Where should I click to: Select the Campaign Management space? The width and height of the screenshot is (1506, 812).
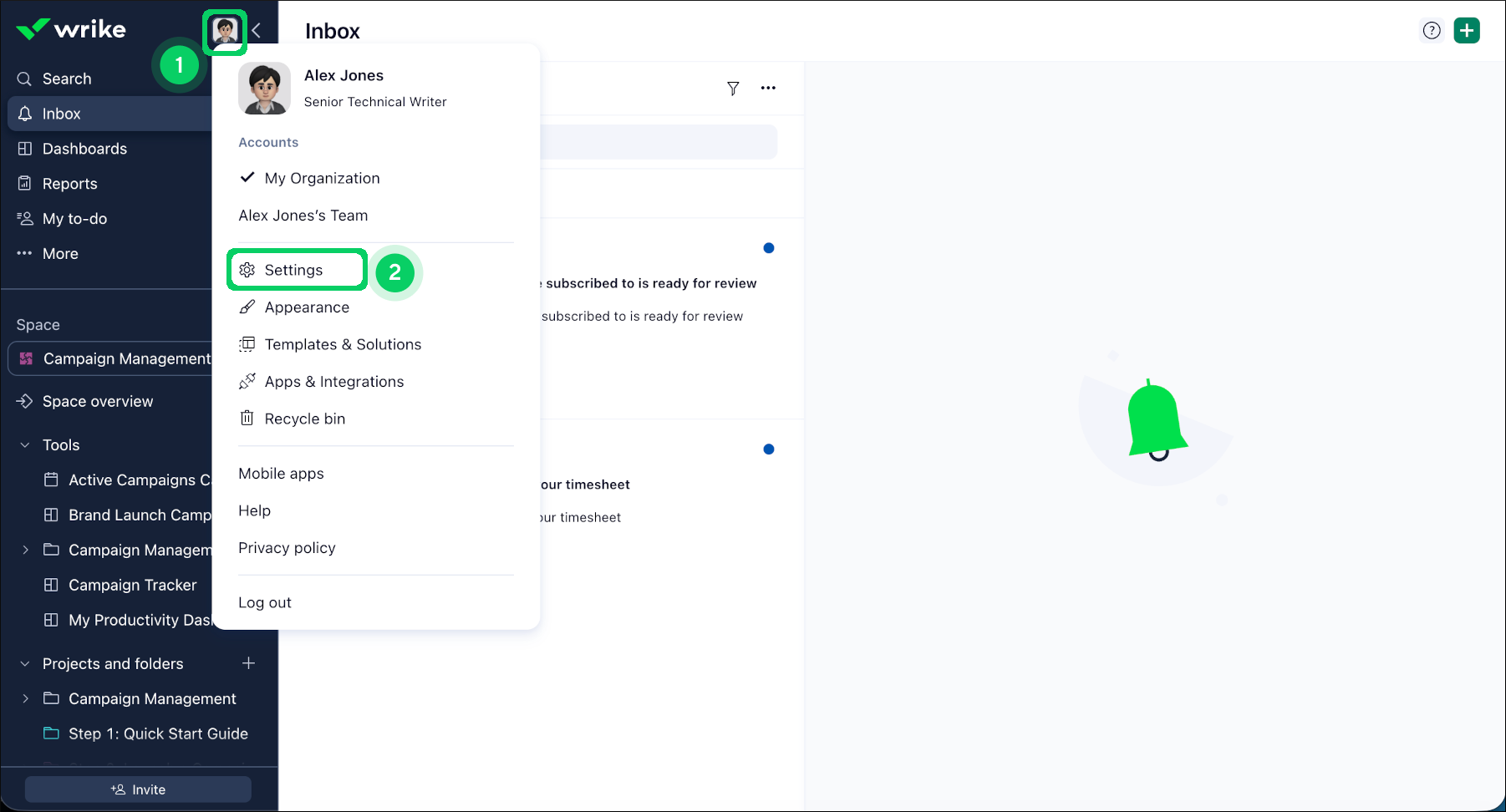(x=109, y=358)
